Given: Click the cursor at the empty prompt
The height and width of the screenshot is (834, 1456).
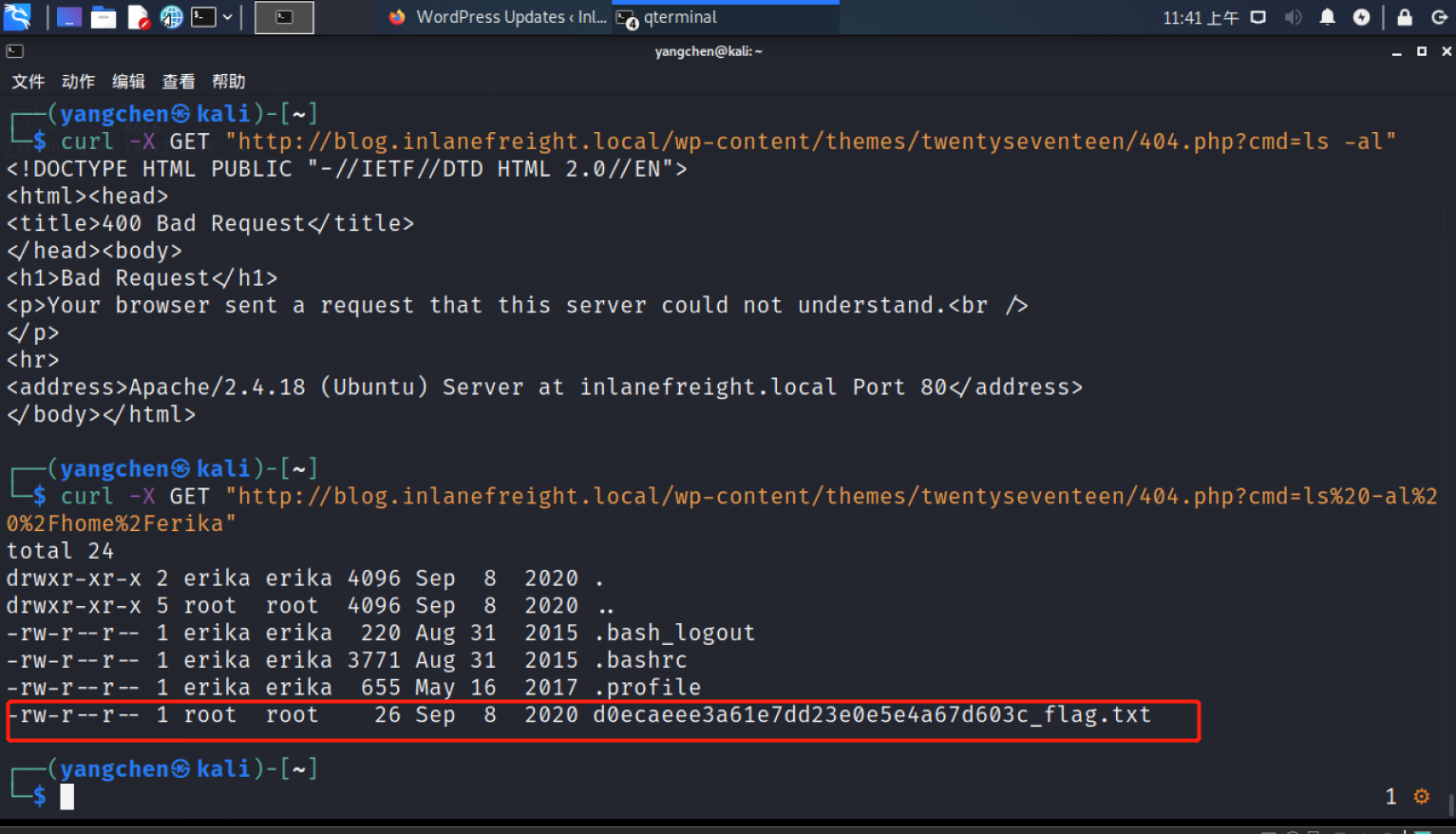Looking at the screenshot, I should pos(67,797).
